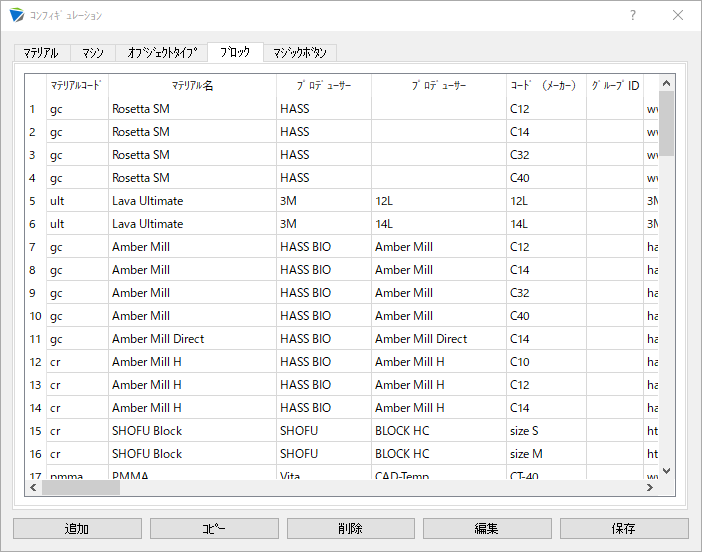The image size is (702, 552).
Task: Click HASS producer cell in row 2
Action: (x=324, y=132)
